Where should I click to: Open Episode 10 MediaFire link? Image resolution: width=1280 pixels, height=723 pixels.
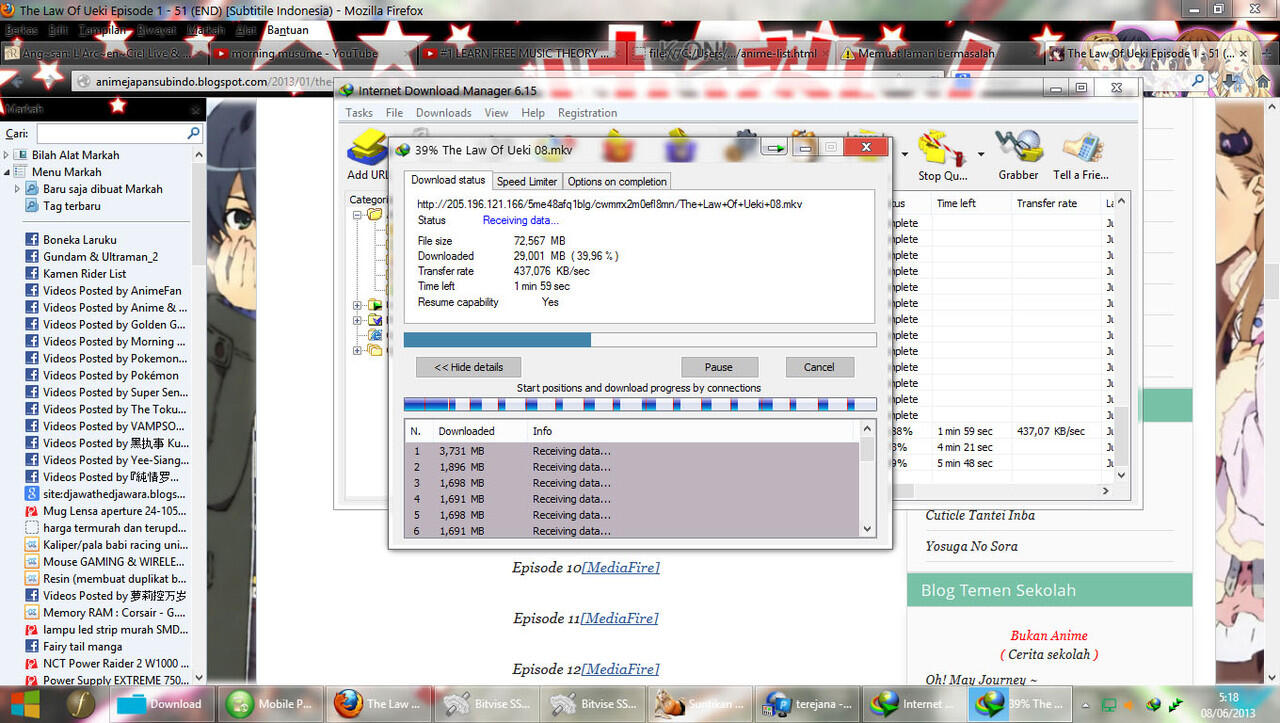tap(621, 567)
